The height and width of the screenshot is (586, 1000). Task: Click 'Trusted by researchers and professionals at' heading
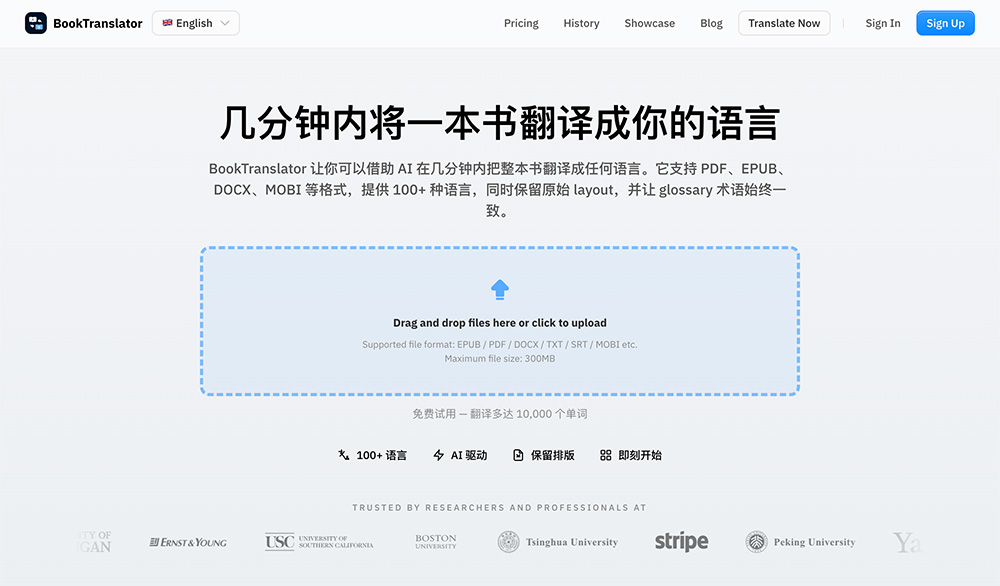(500, 508)
